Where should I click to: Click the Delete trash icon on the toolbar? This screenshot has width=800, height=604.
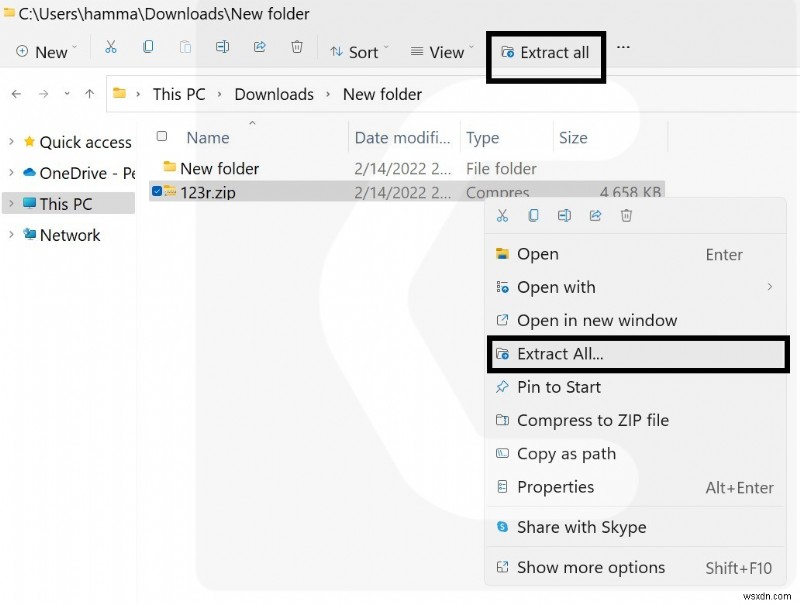296,46
